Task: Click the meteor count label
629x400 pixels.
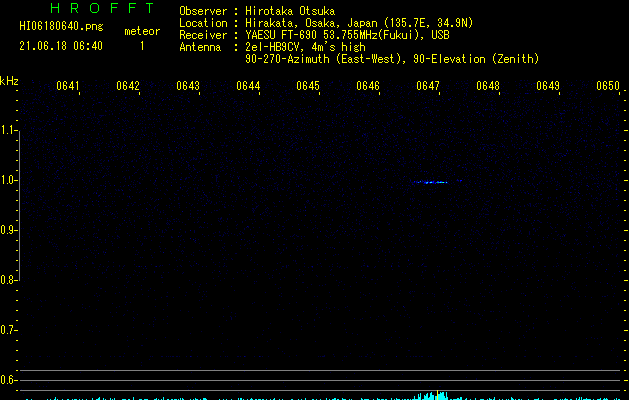Action: click(x=142, y=31)
